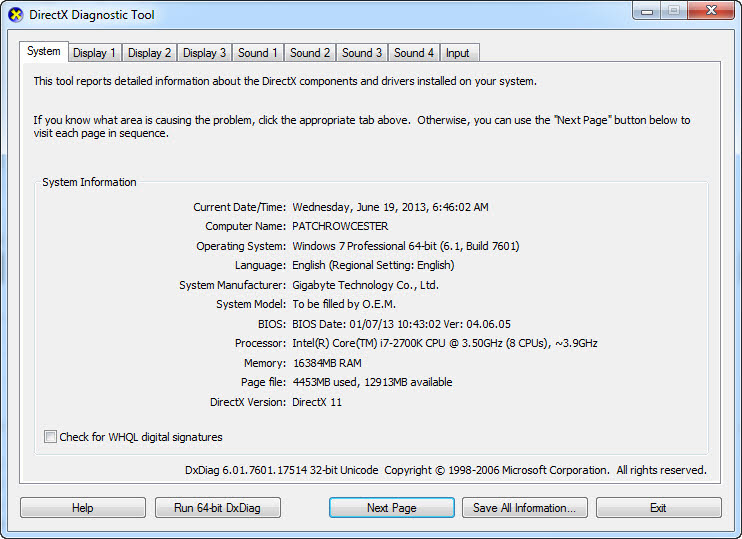
Task: Go to the Display 3 tab
Action: 204,53
